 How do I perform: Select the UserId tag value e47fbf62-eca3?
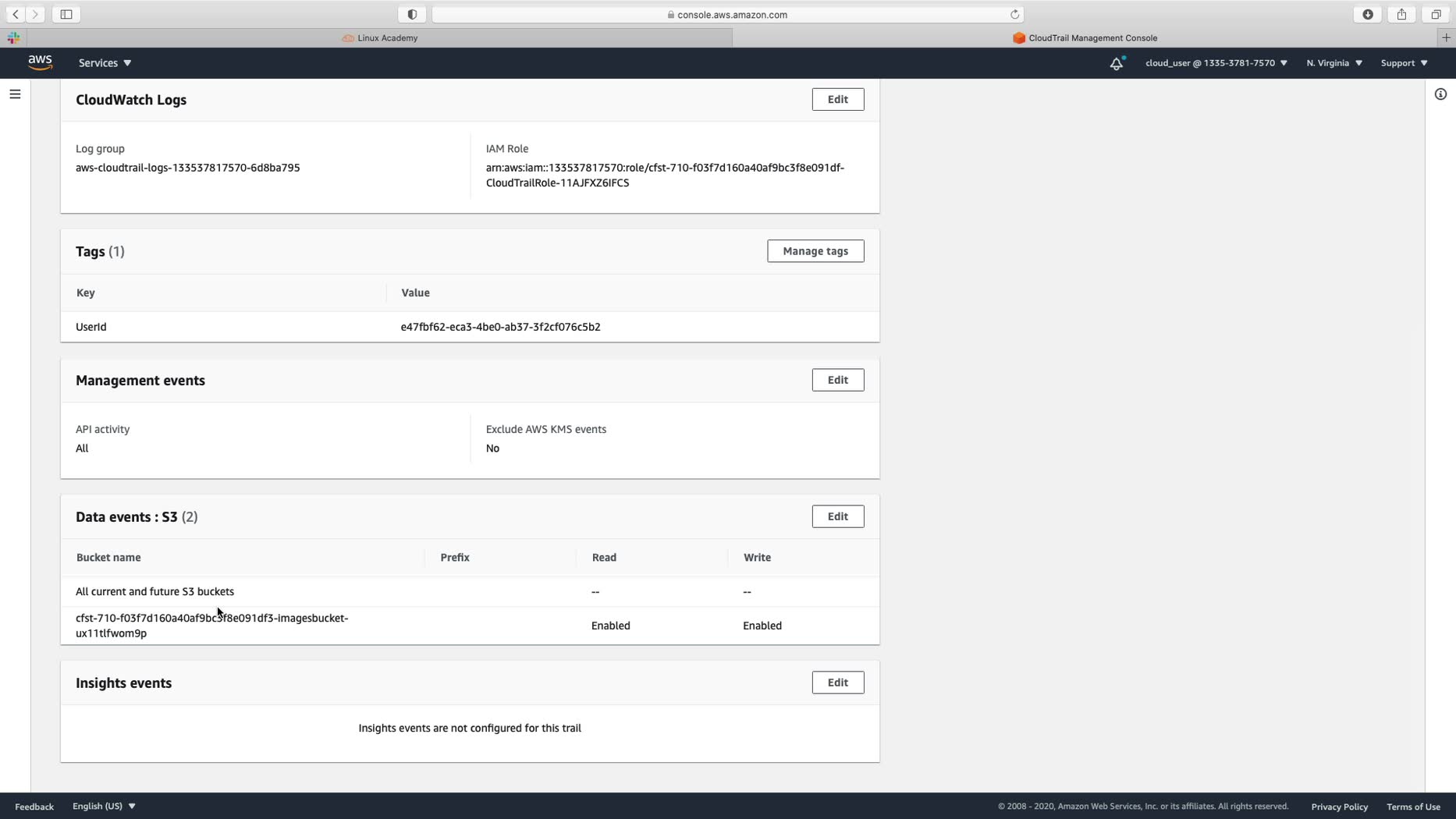point(501,327)
